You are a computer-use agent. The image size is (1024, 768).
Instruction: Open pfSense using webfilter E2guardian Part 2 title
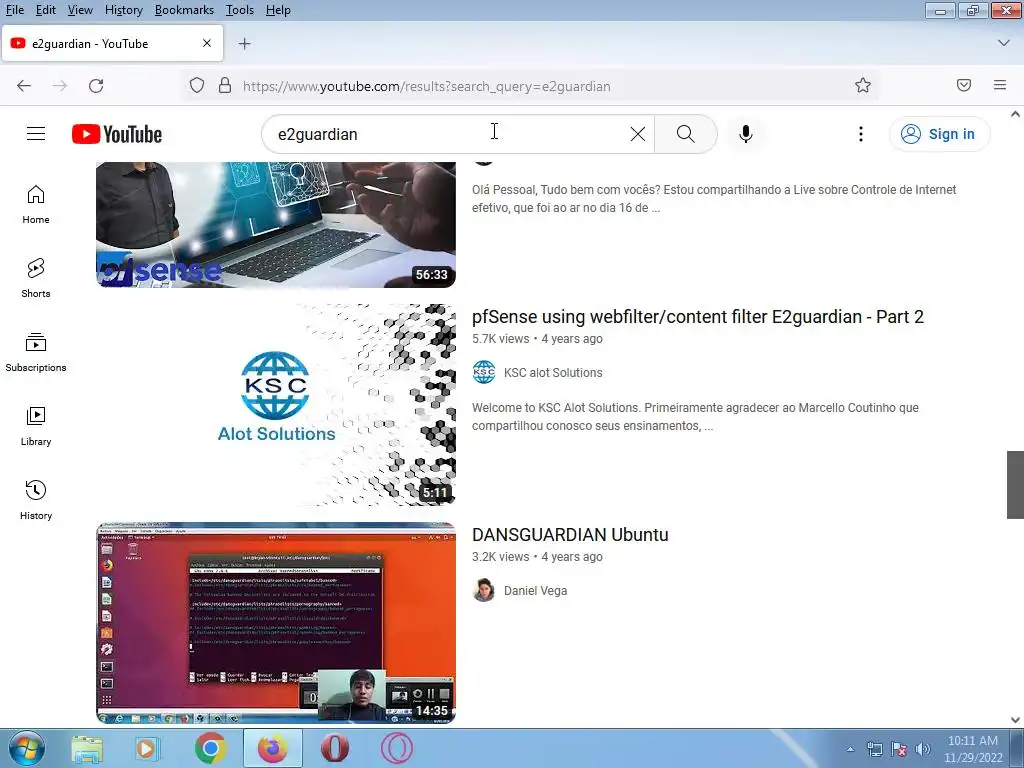tap(697, 317)
